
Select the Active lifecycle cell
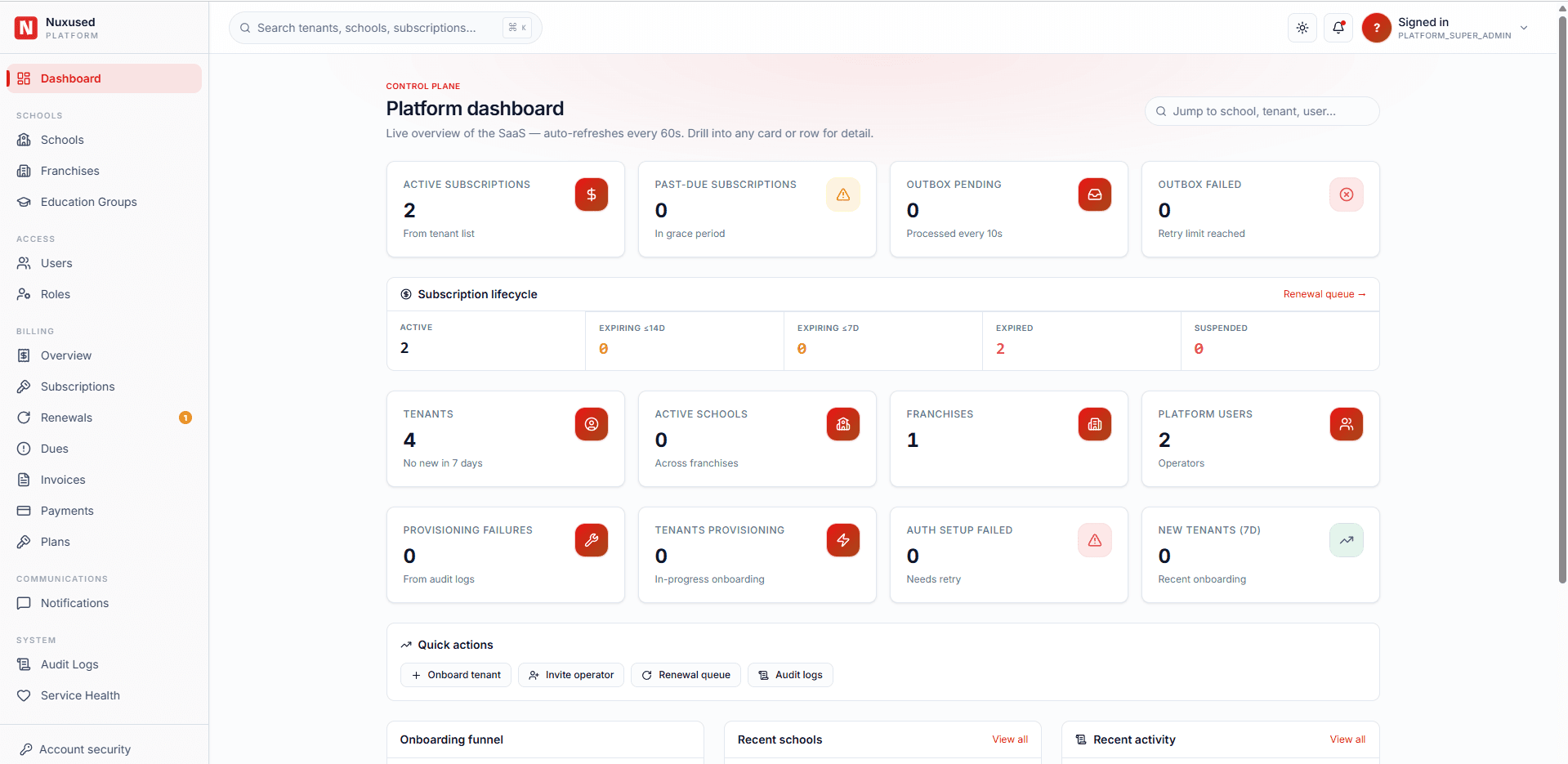pos(486,341)
